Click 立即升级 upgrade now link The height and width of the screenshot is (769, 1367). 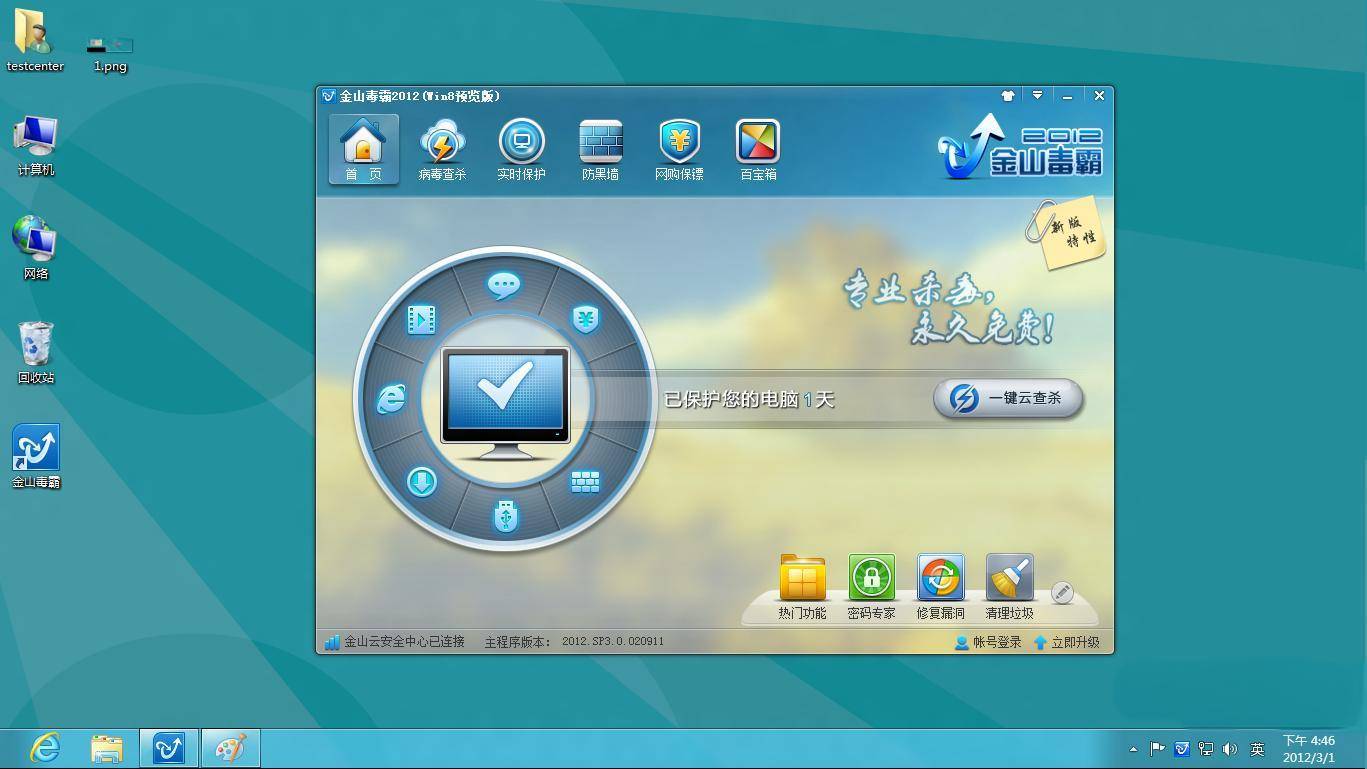[x=1066, y=642]
